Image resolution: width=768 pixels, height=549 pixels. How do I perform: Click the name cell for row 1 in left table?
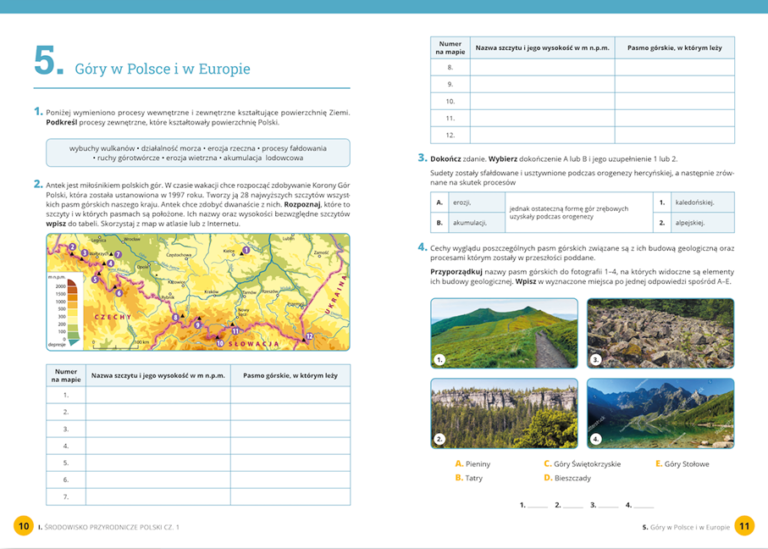point(159,394)
